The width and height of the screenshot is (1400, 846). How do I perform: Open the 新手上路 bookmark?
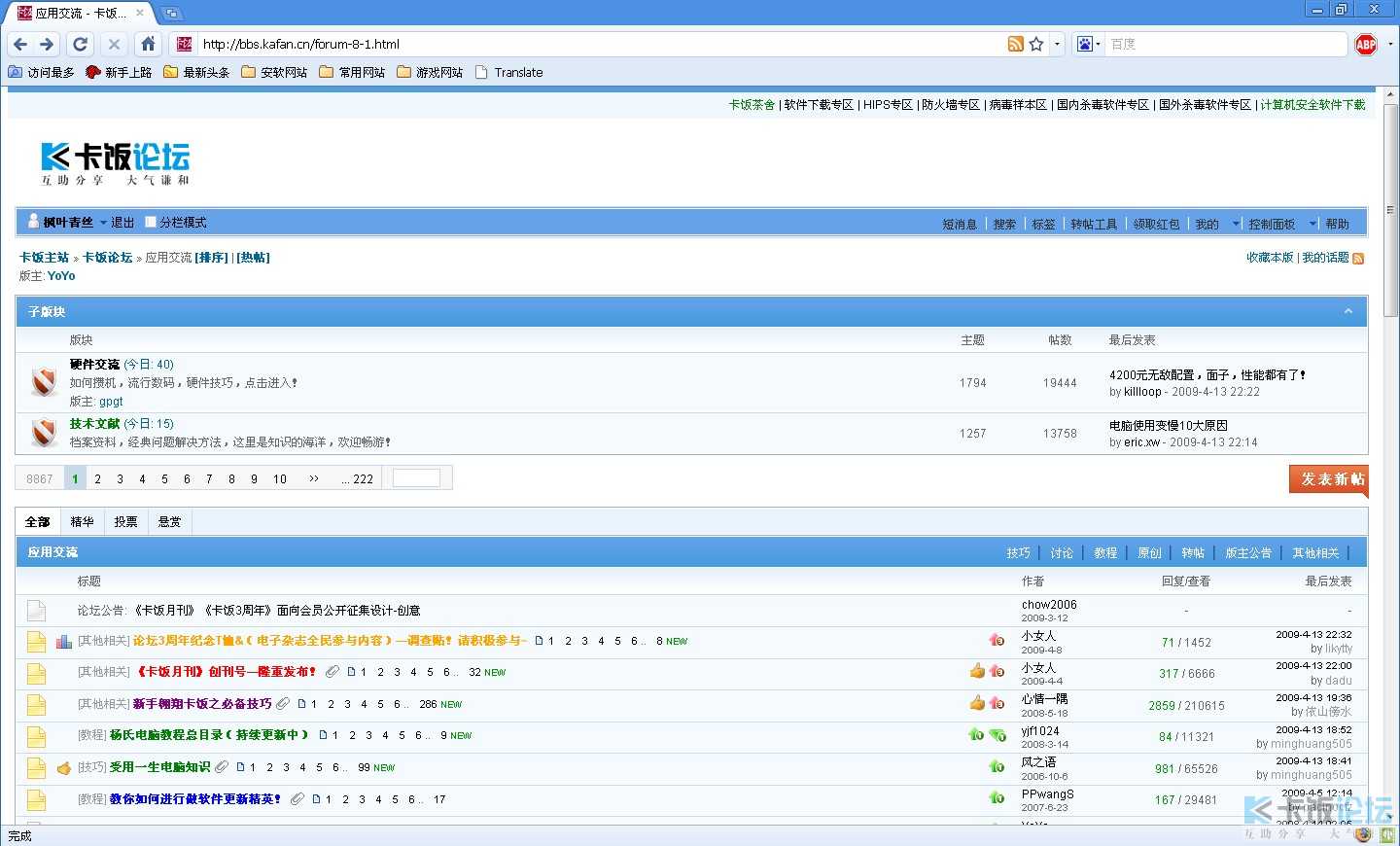coord(119,72)
